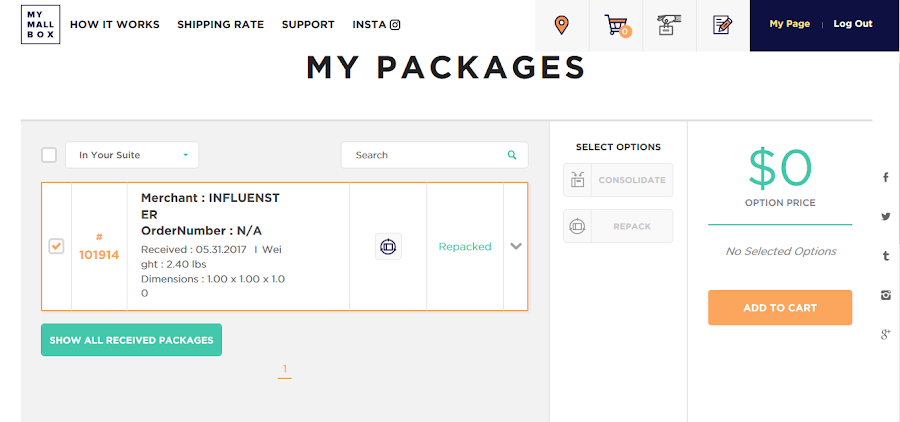This screenshot has width=900, height=422.
Task: Open the Google Plus share icon
Action: point(886,334)
